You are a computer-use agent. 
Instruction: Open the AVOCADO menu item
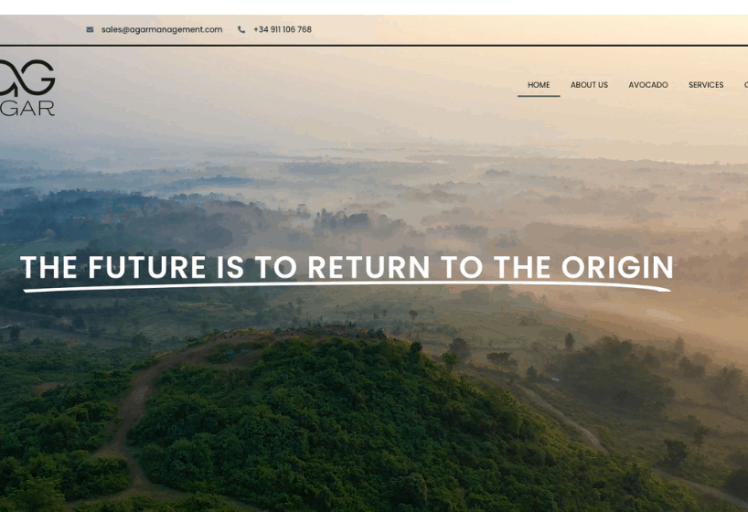648,85
